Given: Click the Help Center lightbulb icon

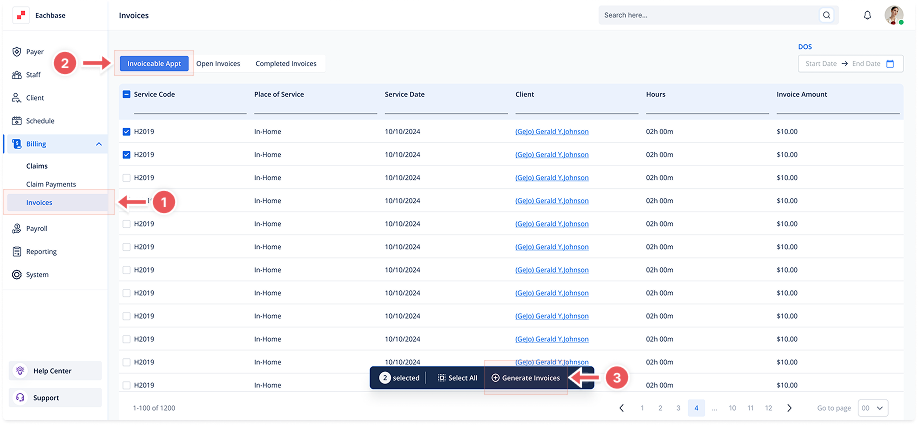Looking at the screenshot, I should (x=20, y=371).
